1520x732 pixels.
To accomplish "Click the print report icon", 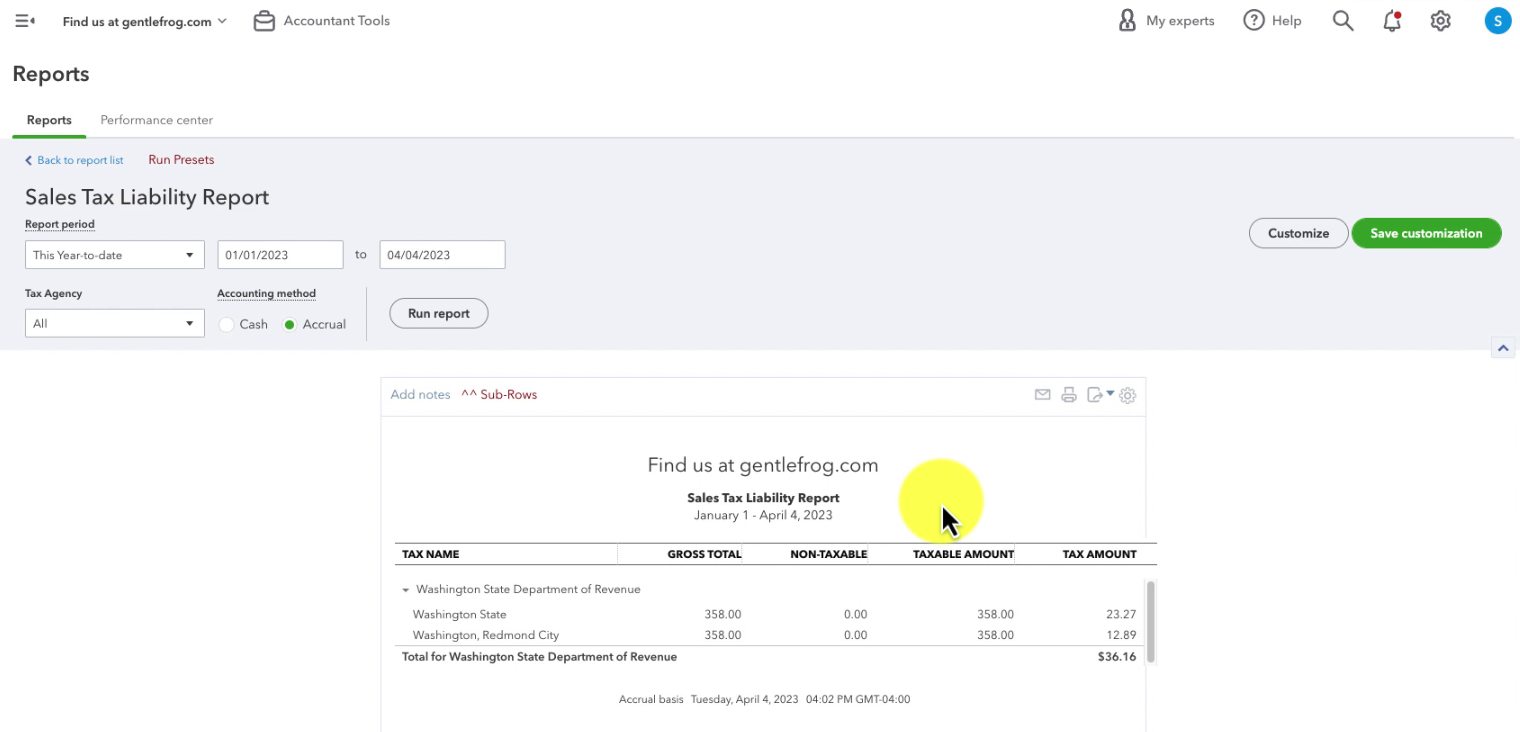I will (x=1068, y=395).
